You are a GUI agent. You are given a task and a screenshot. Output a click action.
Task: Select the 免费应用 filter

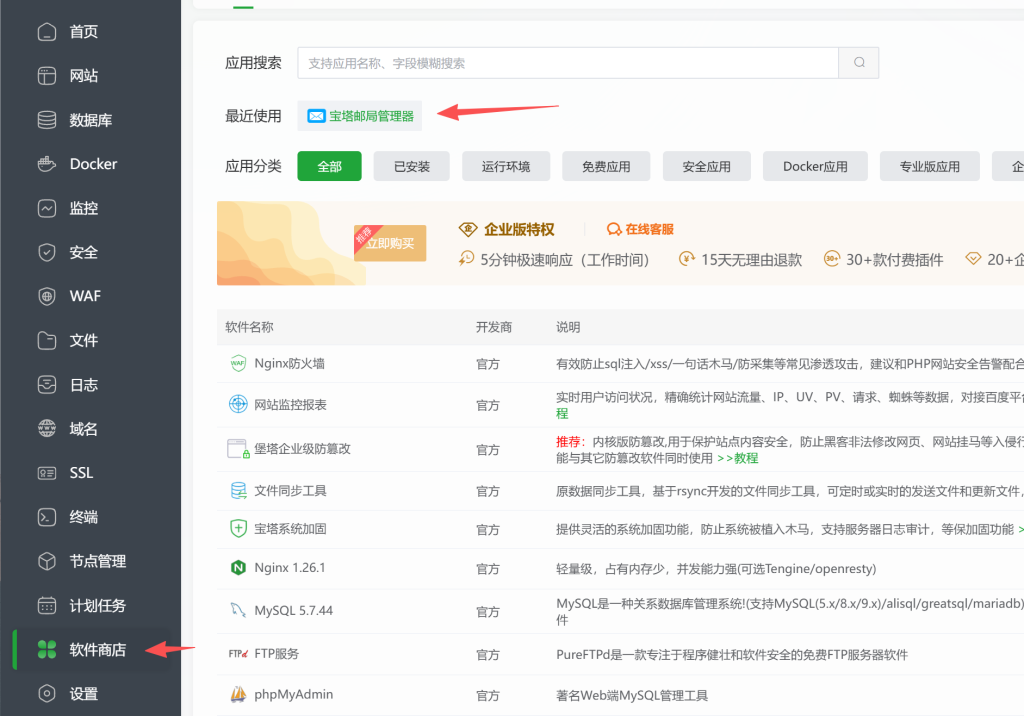tap(606, 167)
